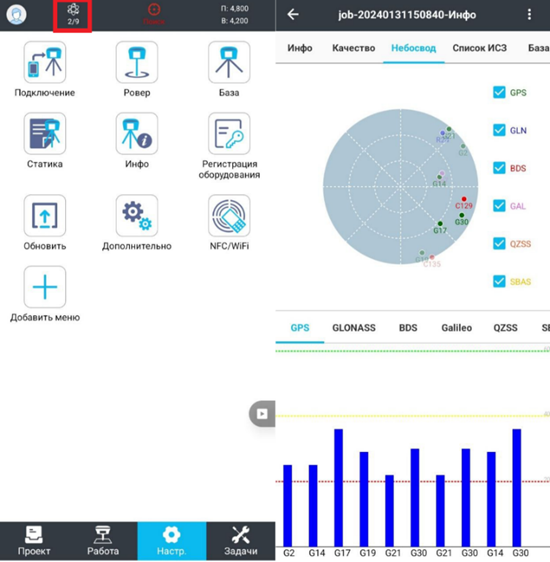Open the three-dot overflow menu
This screenshot has width=550, height=562.
[530, 14]
